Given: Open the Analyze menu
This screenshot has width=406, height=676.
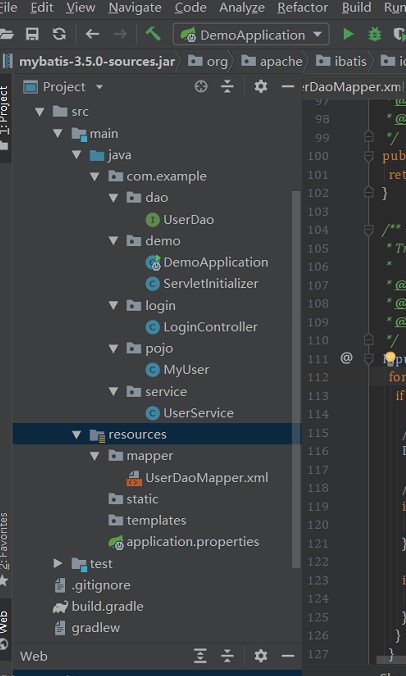Looking at the screenshot, I should (x=242, y=8).
